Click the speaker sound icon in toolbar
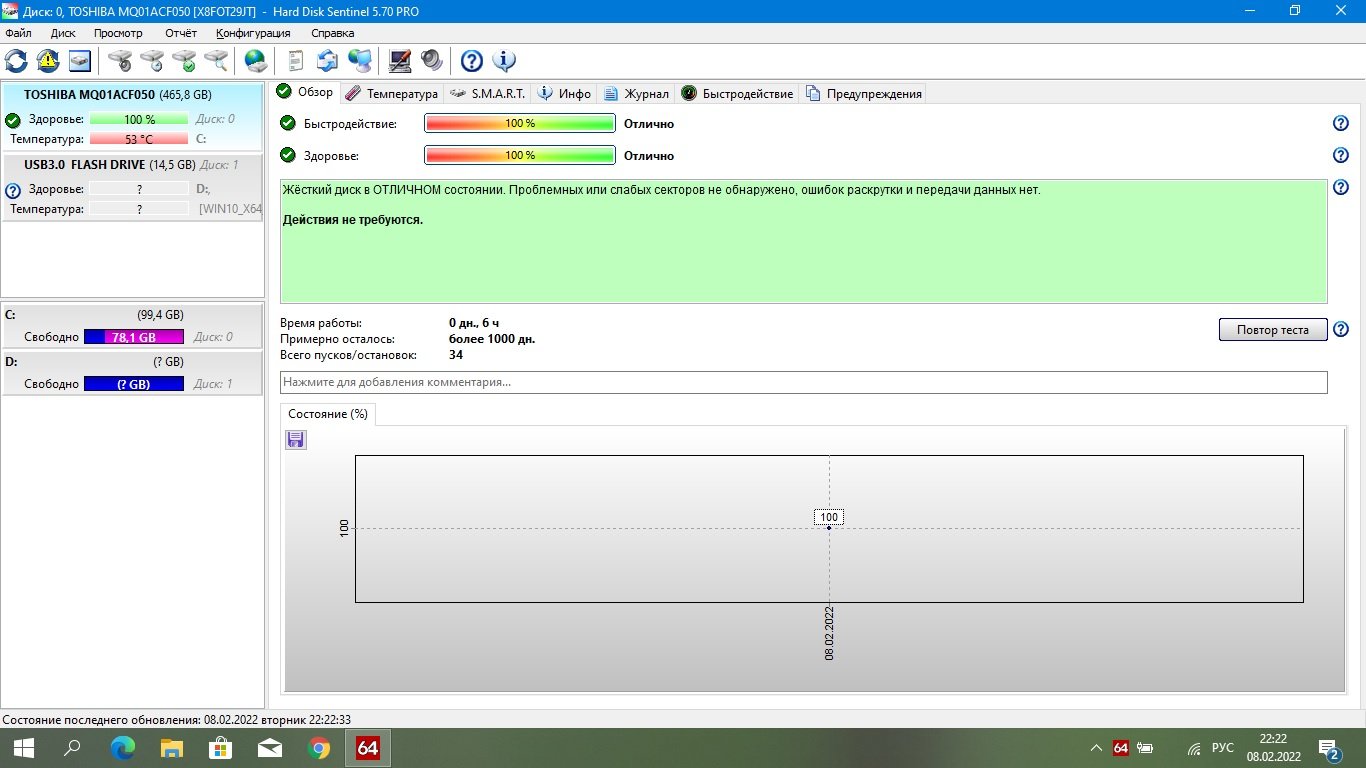Image resolution: width=1366 pixels, height=768 pixels. [x=432, y=61]
